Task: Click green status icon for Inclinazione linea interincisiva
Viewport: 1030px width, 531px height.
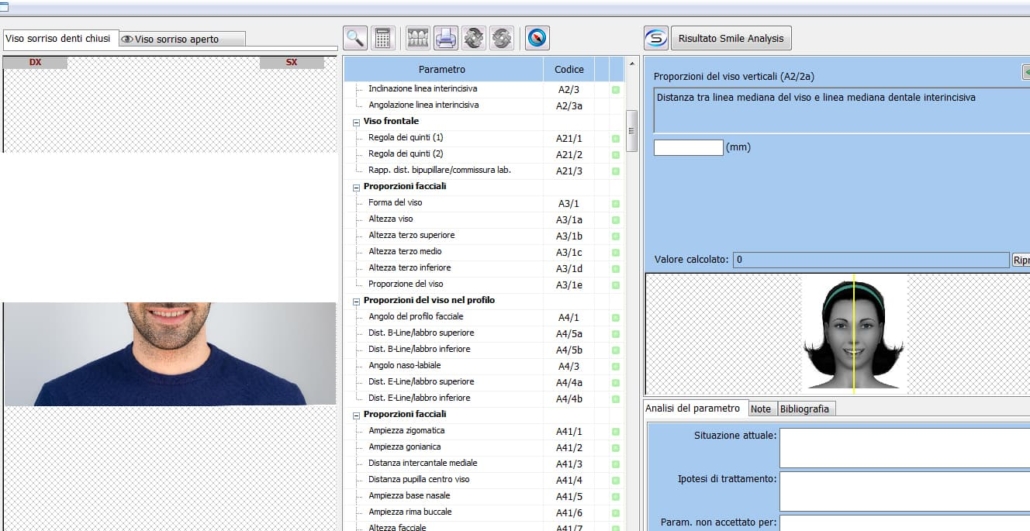Action: pyautogui.click(x=616, y=89)
